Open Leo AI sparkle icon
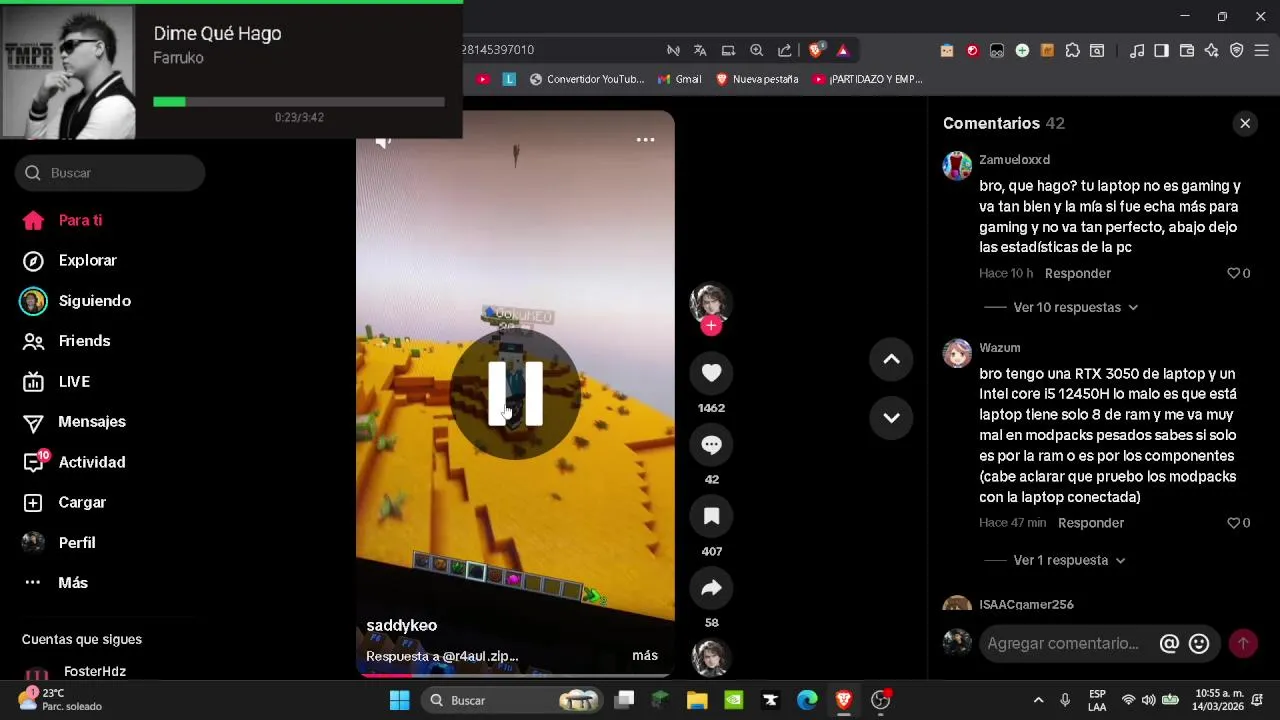 click(x=1212, y=50)
